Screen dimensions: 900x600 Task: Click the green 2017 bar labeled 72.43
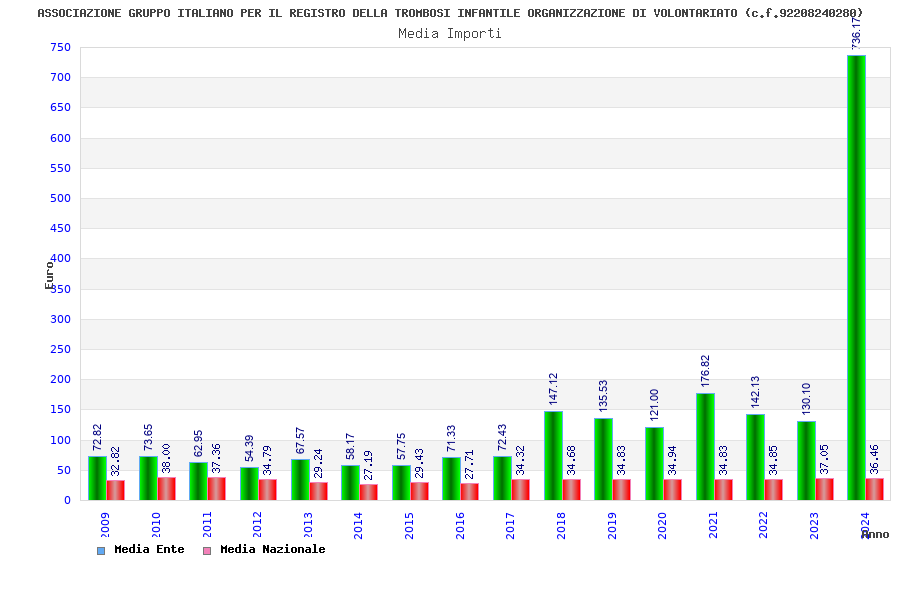[502, 478]
